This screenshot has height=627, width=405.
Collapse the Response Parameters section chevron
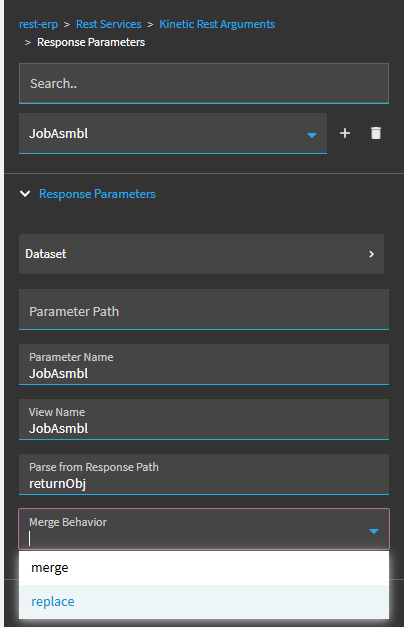[x=25, y=194]
